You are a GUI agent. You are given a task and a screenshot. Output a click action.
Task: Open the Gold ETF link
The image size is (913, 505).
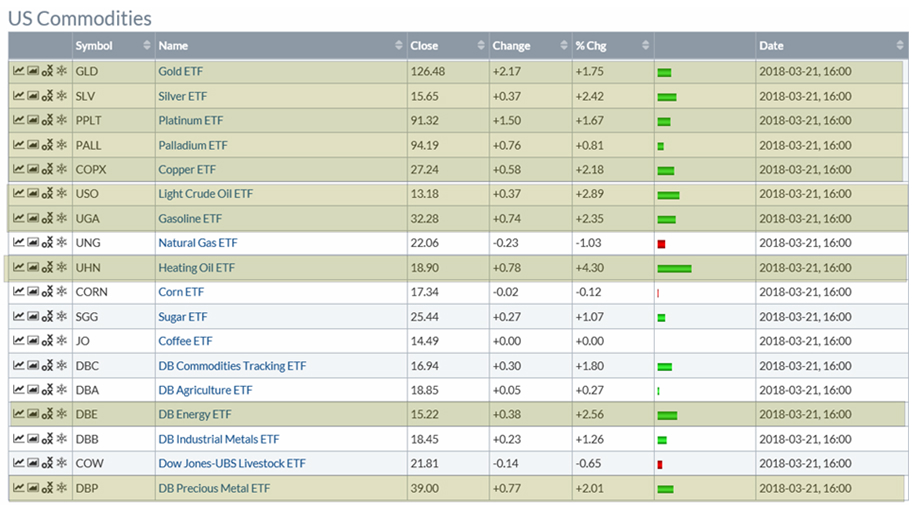coord(183,71)
